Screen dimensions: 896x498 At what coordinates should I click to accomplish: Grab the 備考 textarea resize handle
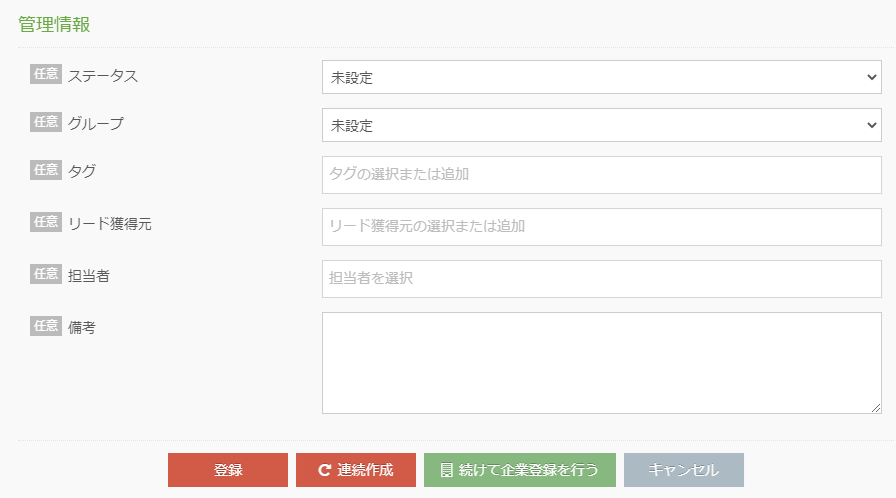[x=876, y=408]
